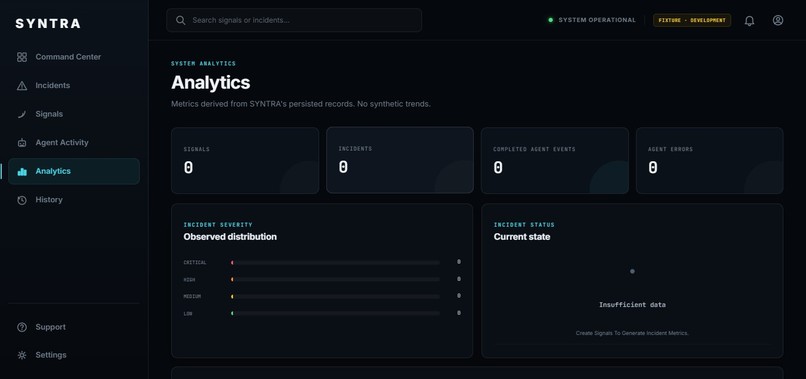Click the Analytics bar chart icon
The image size is (806, 379).
22,171
